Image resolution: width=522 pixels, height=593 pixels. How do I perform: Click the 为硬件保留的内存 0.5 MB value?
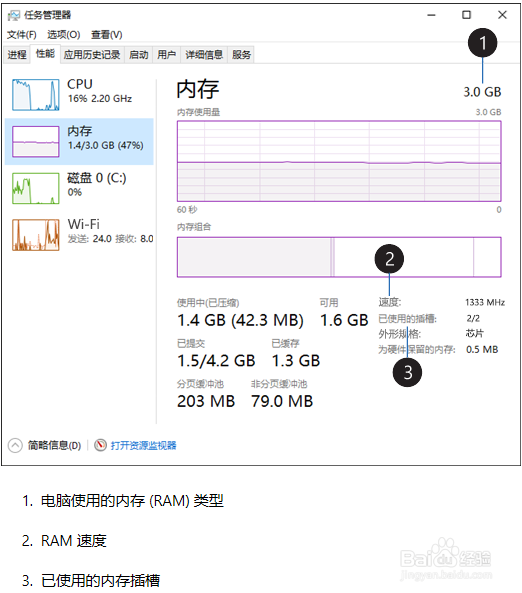click(x=482, y=349)
